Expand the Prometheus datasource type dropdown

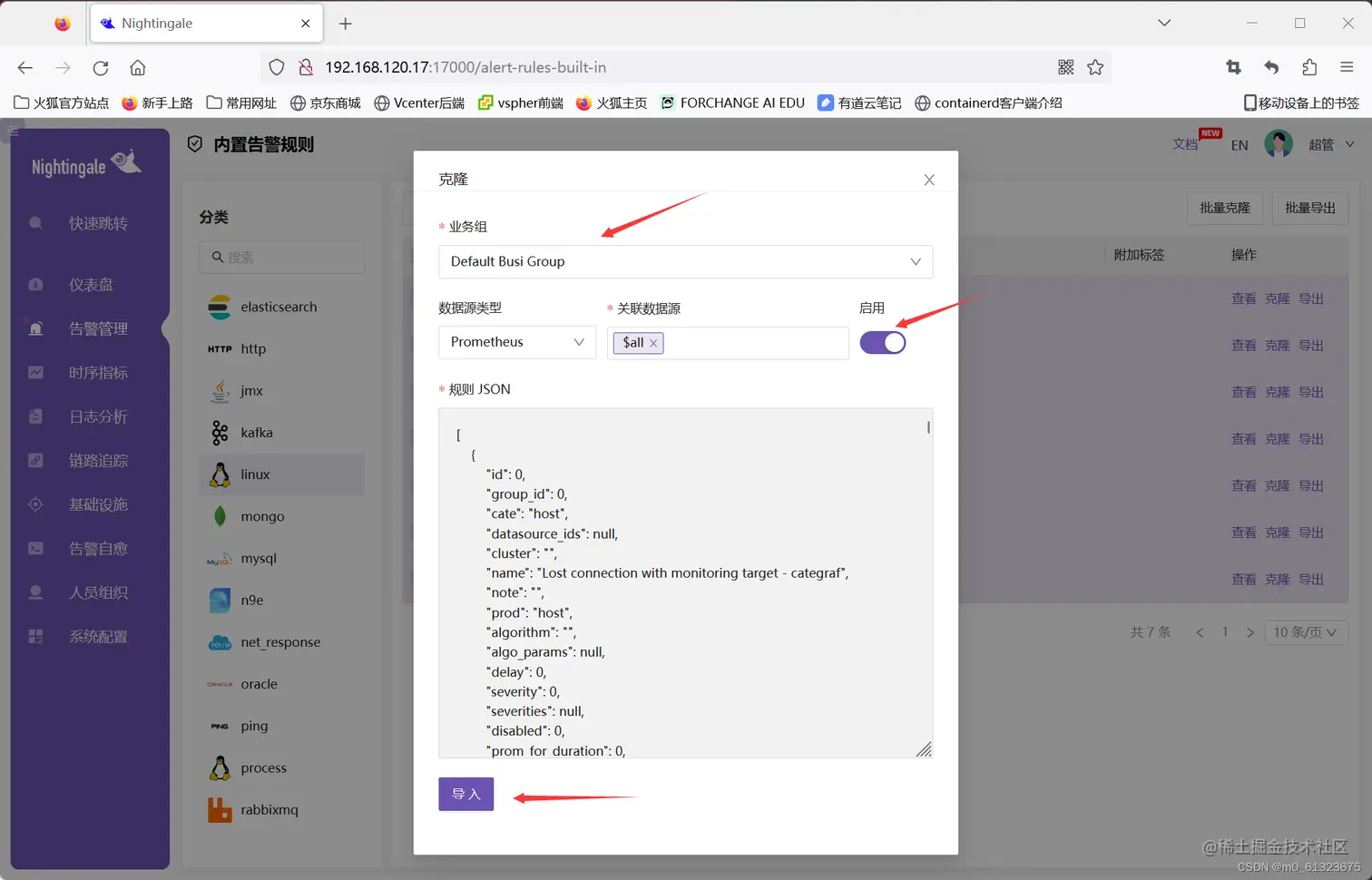517,342
